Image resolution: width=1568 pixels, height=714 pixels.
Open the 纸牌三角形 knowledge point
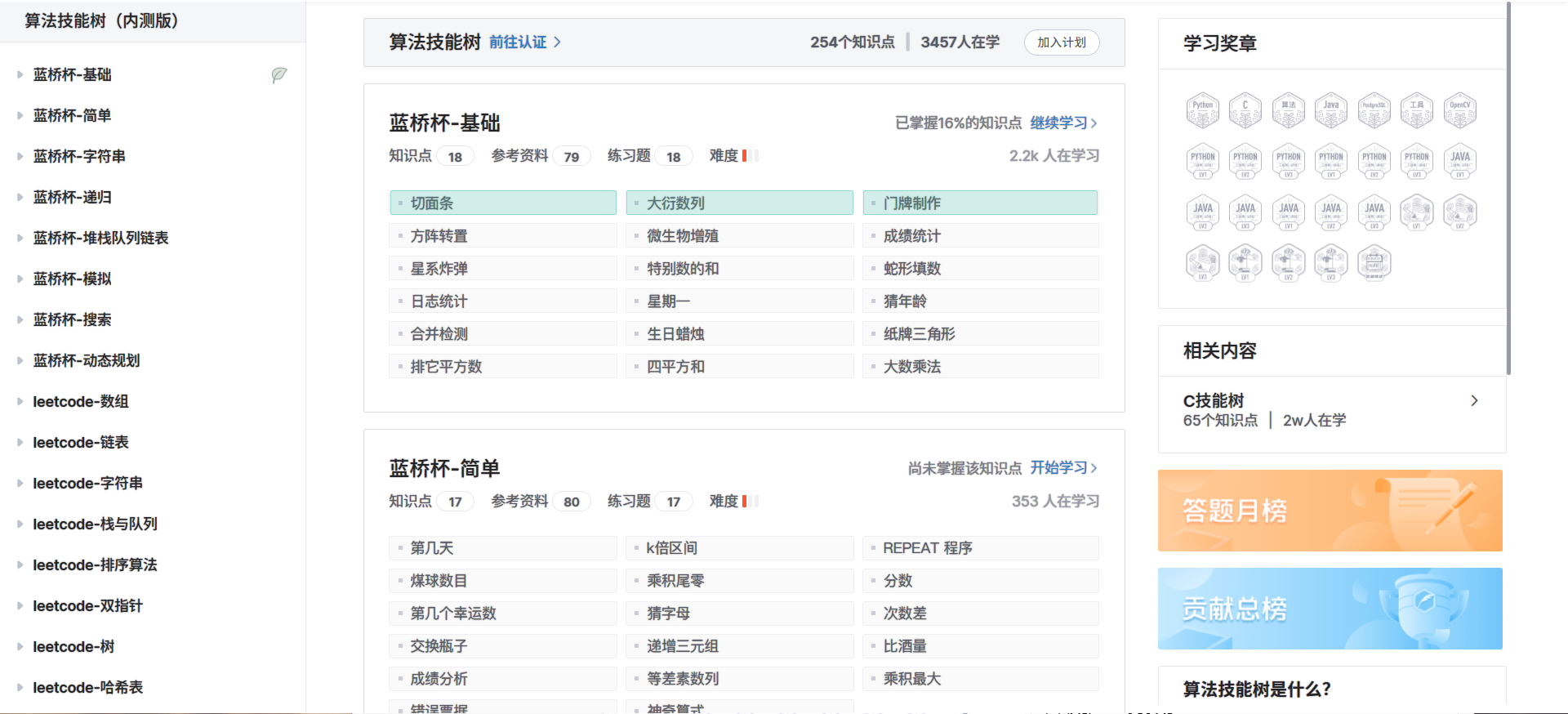click(x=980, y=333)
